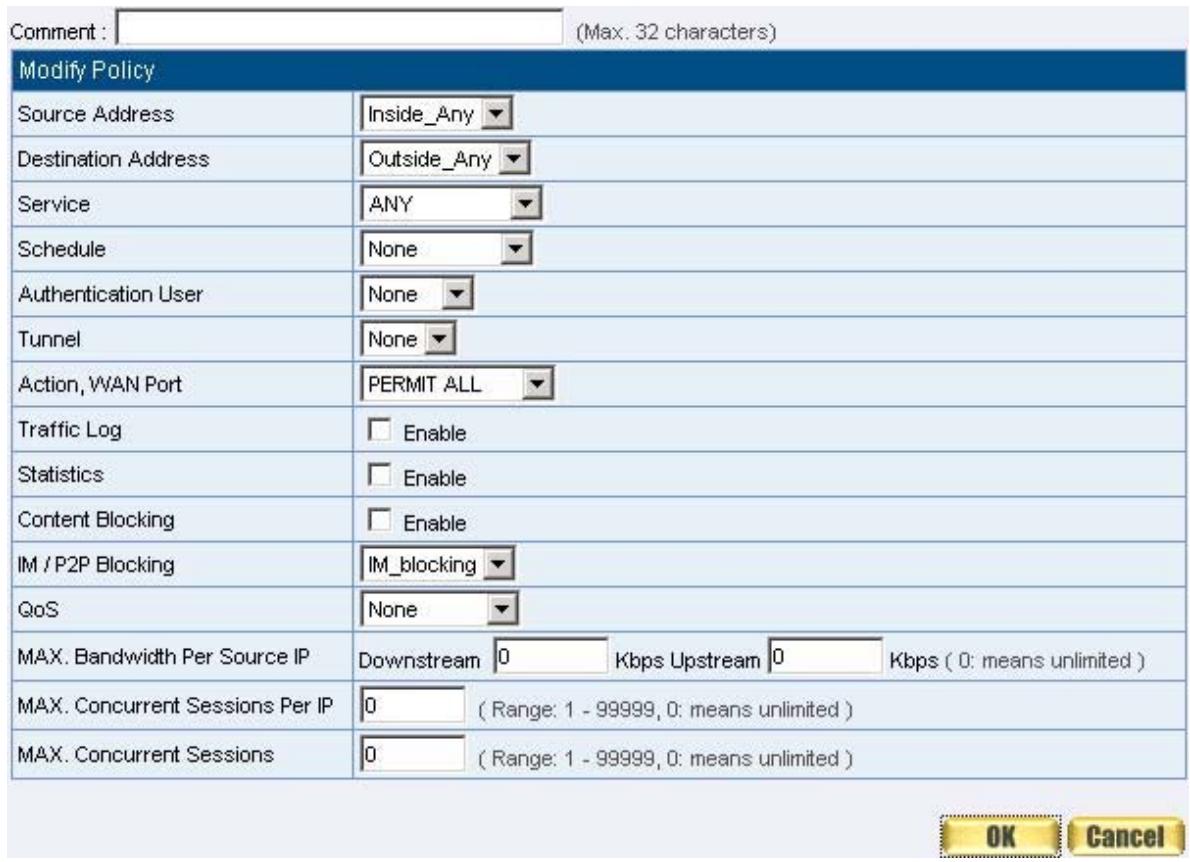The image size is (1190, 862).
Task: Click the Source Address label
Action: click(96, 114)
